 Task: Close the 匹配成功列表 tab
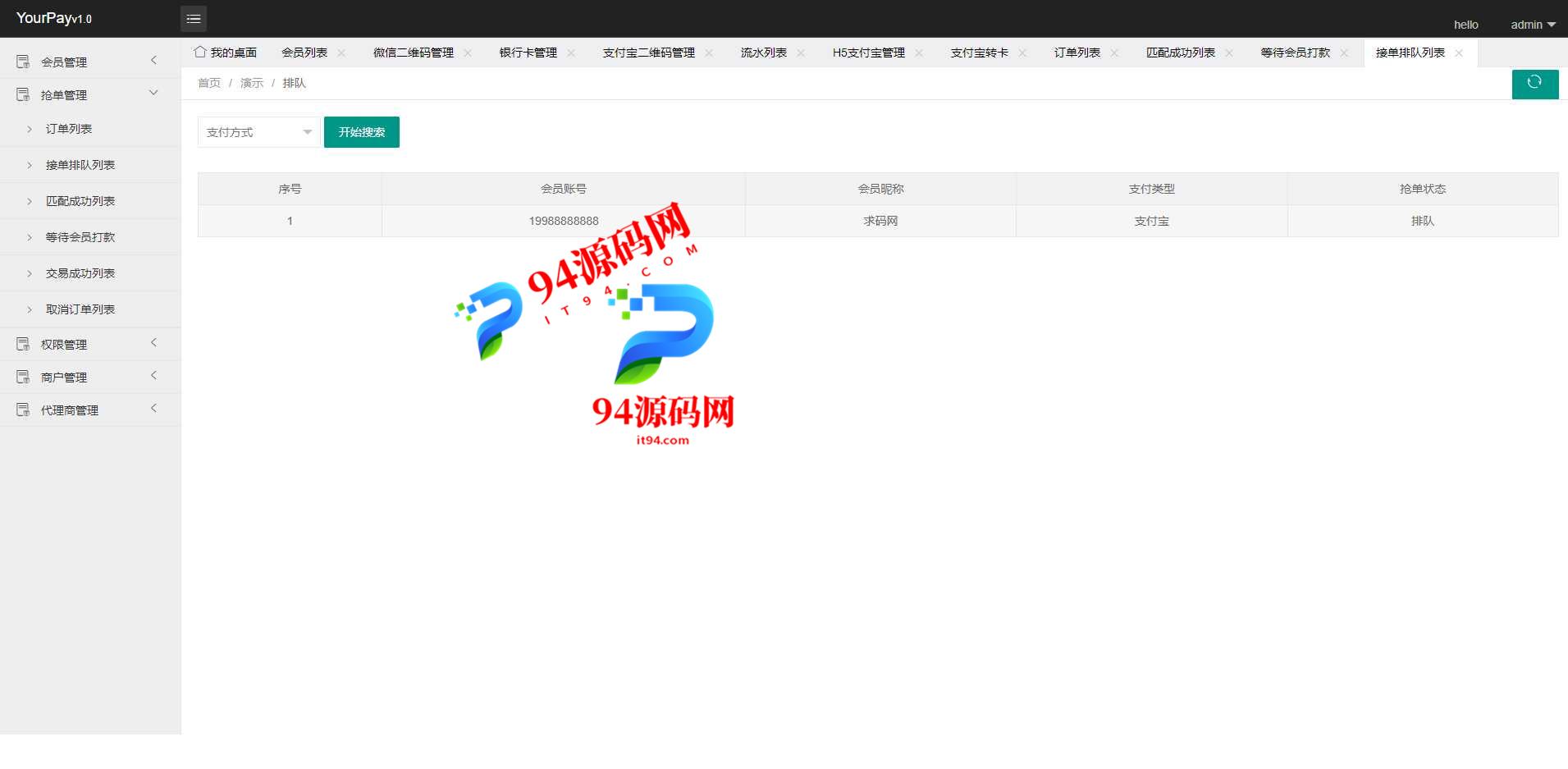coord(1229,53)
